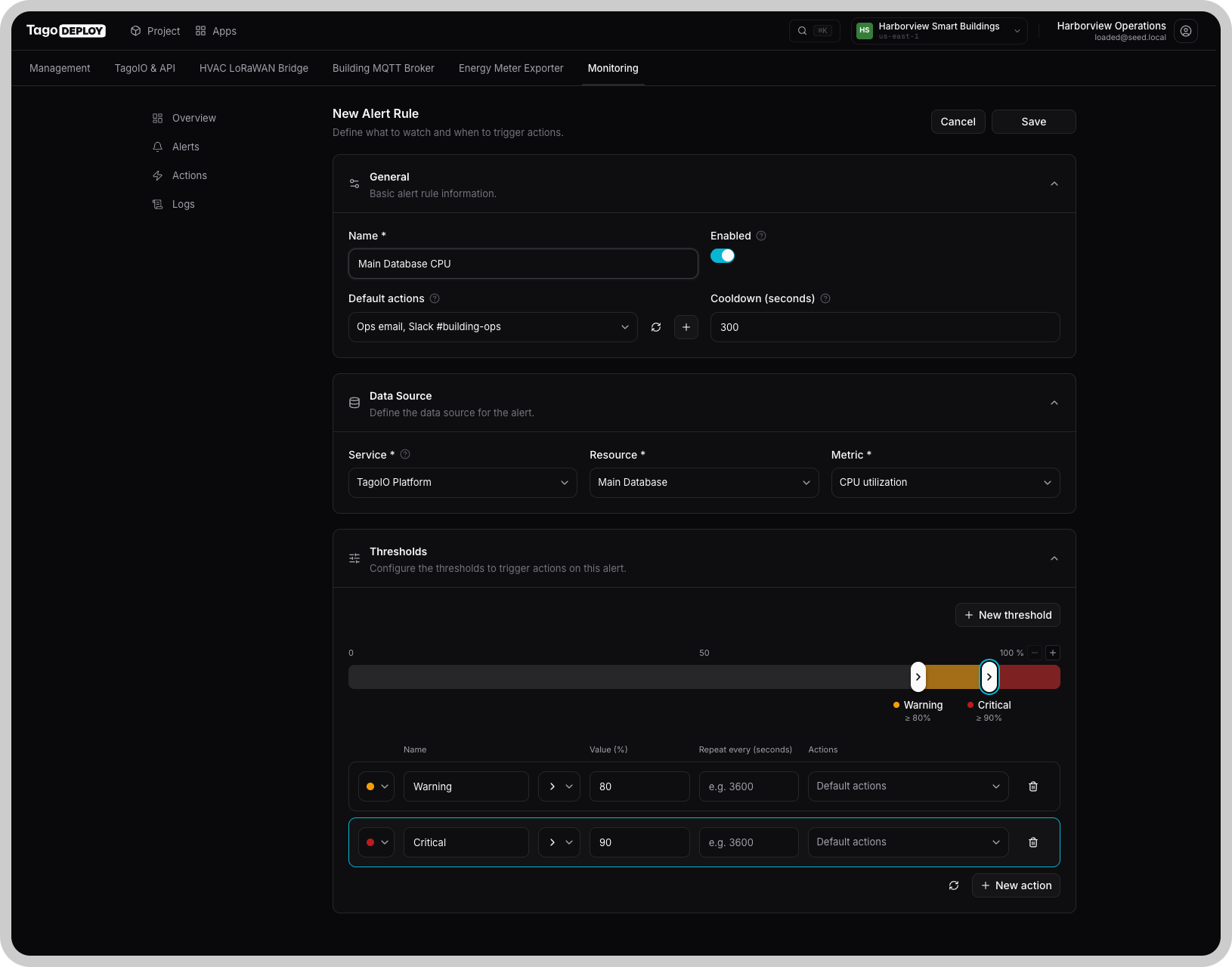Go to Actions in sidebar

click(180, 175)
